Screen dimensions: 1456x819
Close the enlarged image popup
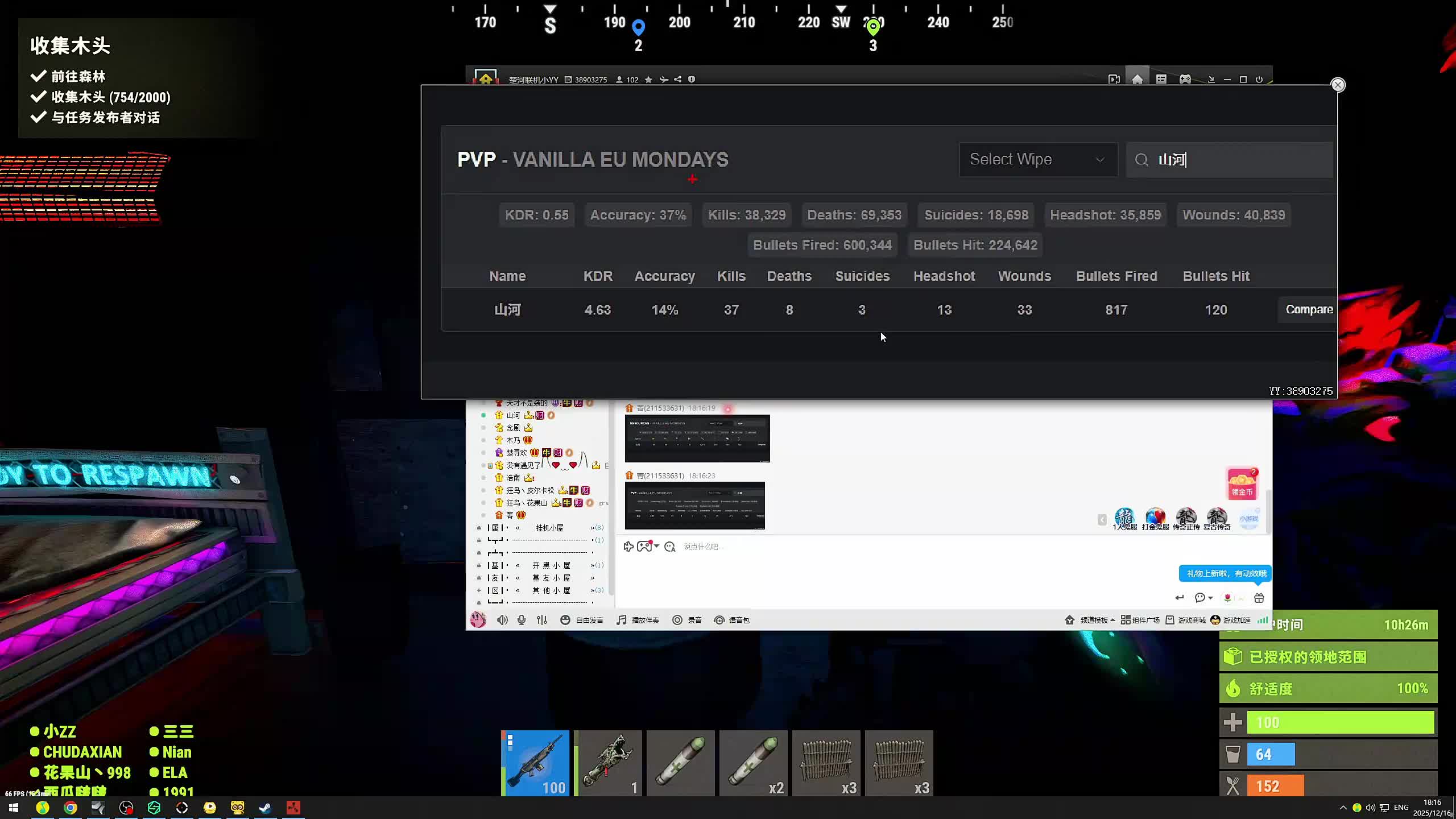(1338, 85)
